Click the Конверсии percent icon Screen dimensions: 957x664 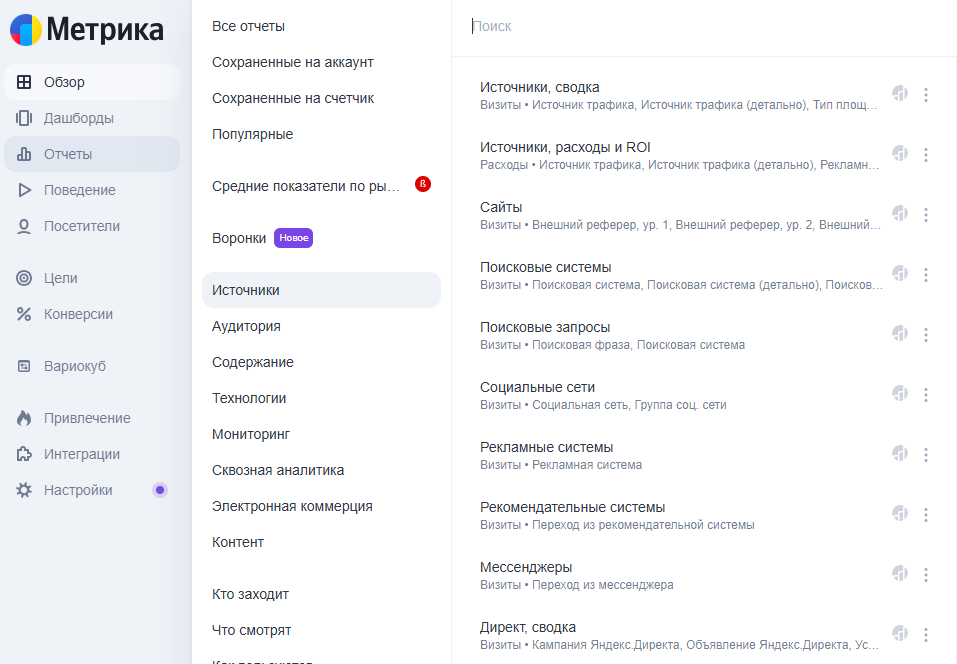click(24, 314)
